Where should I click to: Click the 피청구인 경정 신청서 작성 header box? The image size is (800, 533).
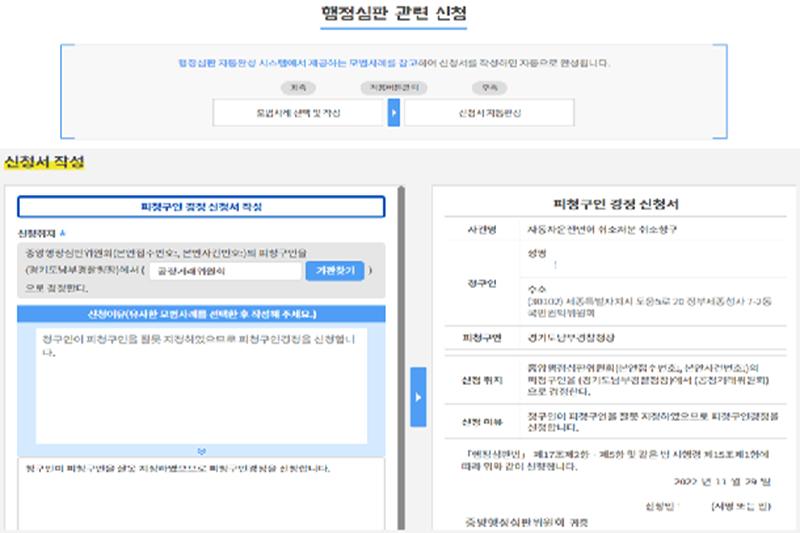click(201, 207)
